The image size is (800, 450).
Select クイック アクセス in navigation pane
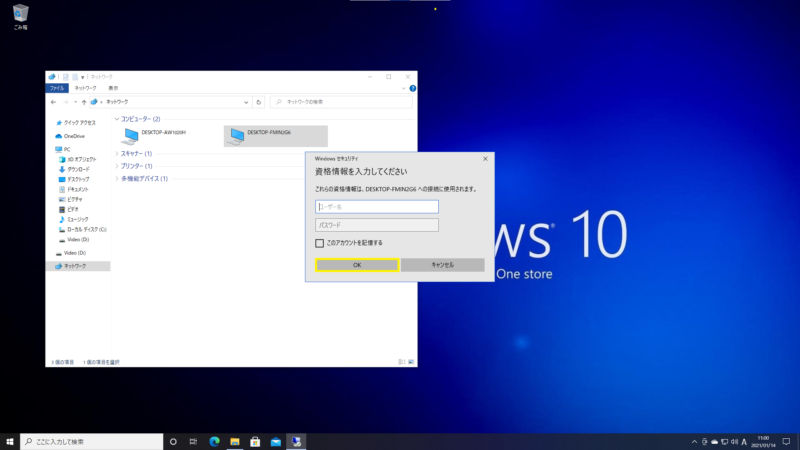[x=76, y=123]
